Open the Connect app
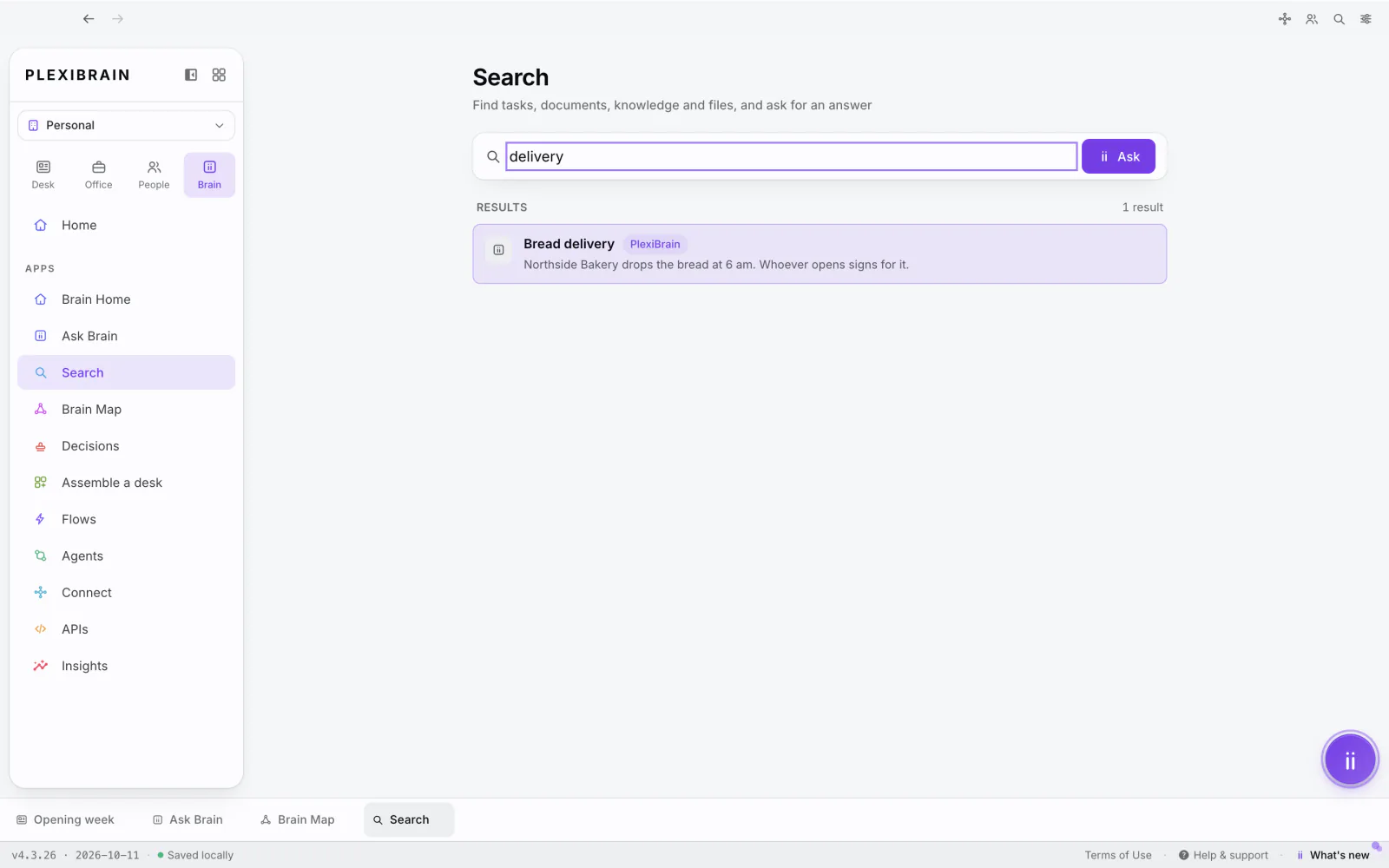Screen dimensions: 1389x868 coord(126,593)
